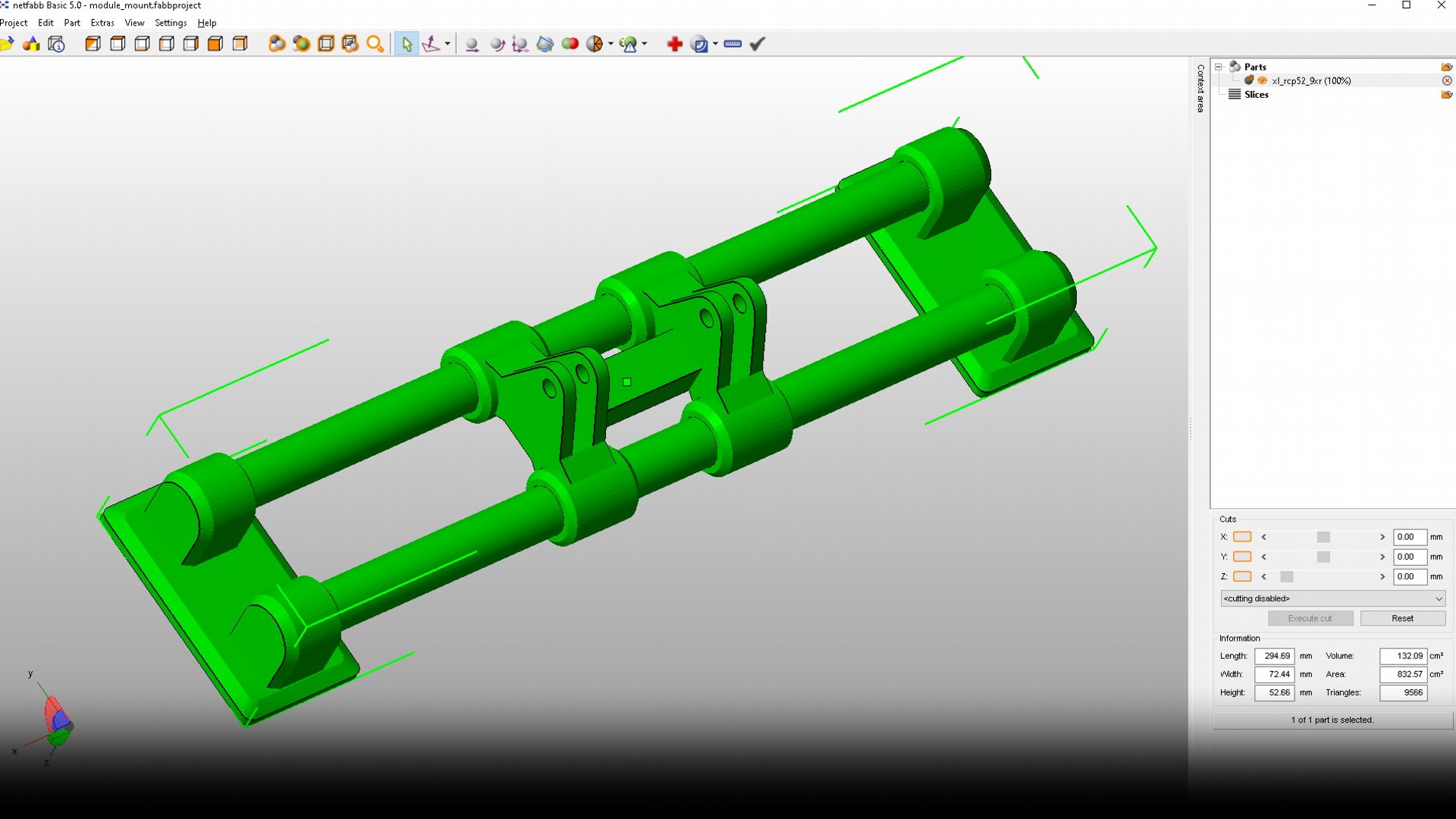Remove part xl_rcp52_9xr with the red X
The width and height of the screenshot is (1456, 819).
1446,80
